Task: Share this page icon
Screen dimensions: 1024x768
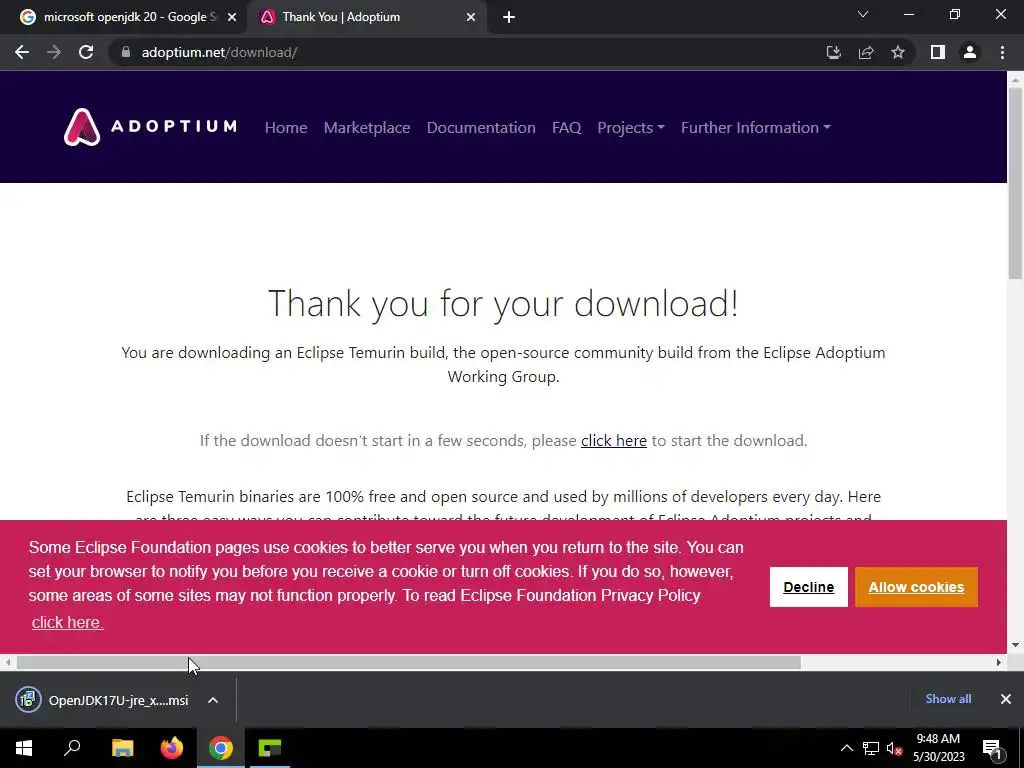Action: tap(866, 52)
